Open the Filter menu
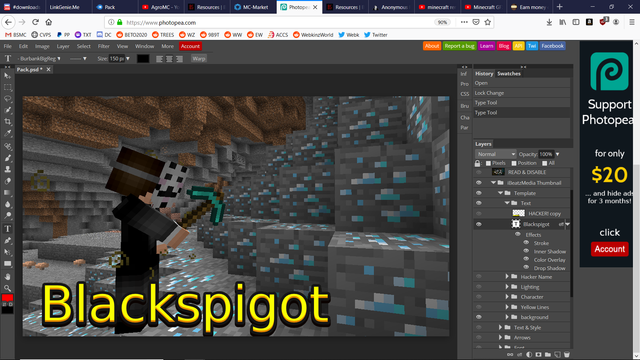Image resolution: width=640 pixels, height=360 pixels. tap(104, 46)
